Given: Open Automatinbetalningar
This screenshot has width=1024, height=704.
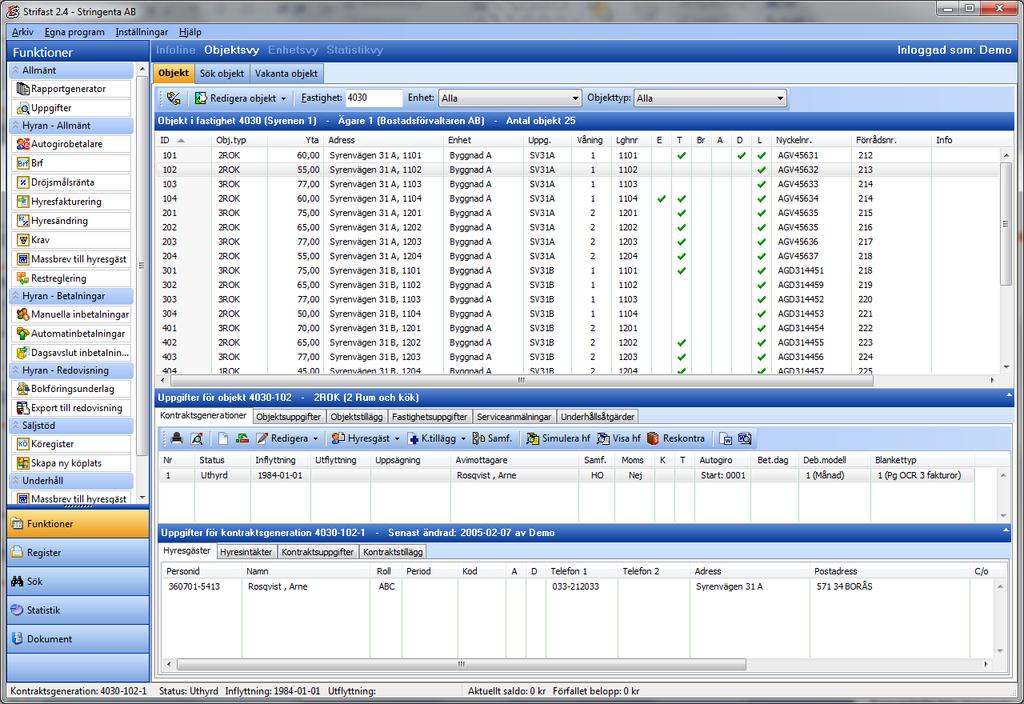Looking at the screenshot, I should tap(71, 333).
